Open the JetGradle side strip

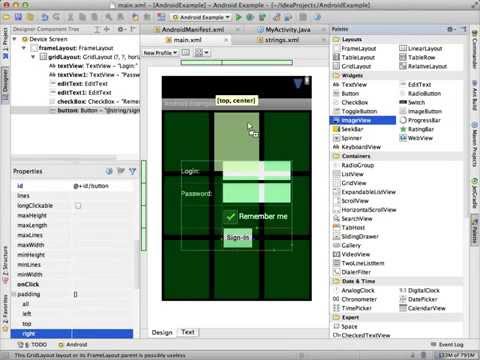pos(474,193)
